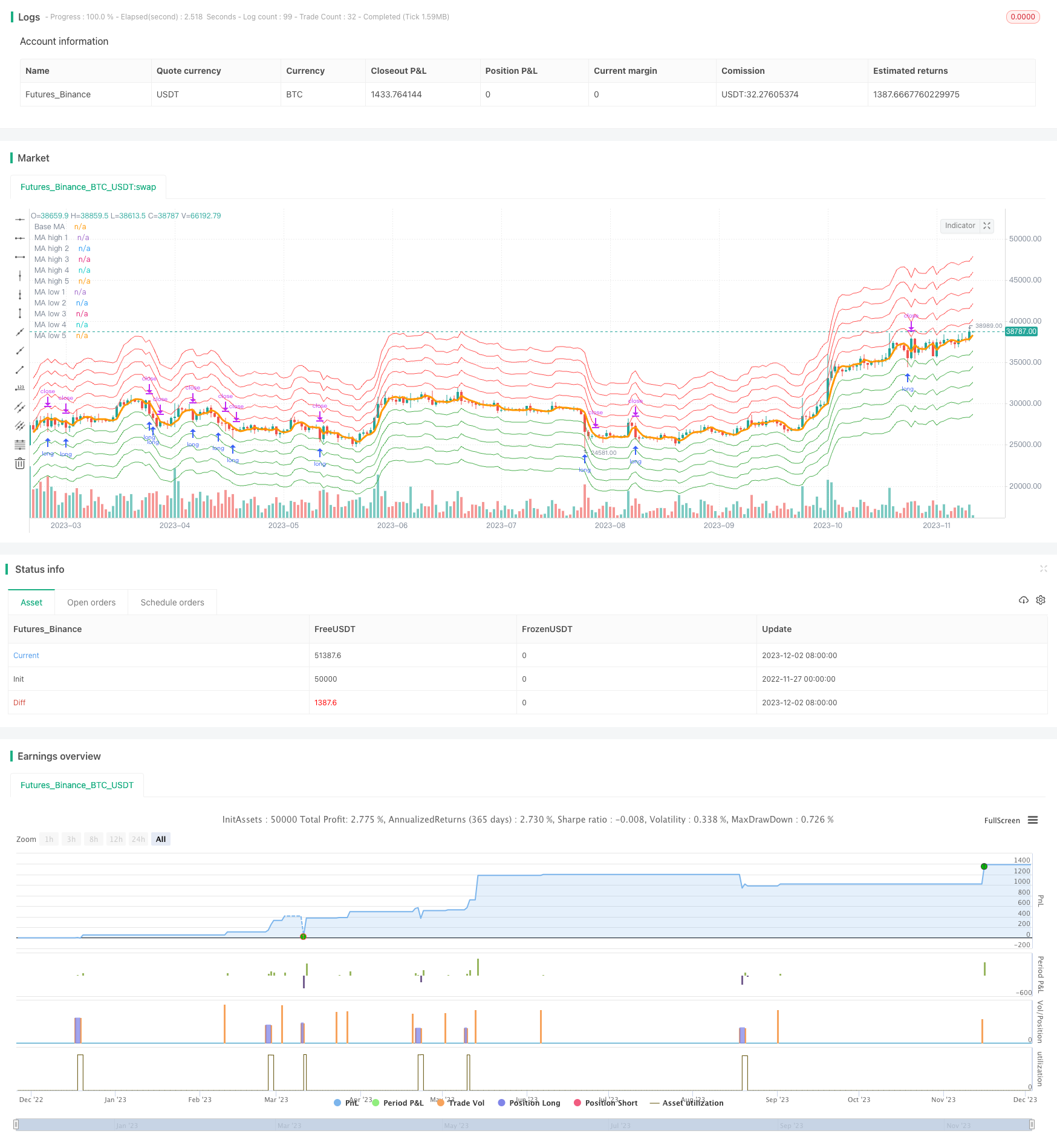
Task: Select the diagonal segment drawing tool
Action: [x=20, y=370]
